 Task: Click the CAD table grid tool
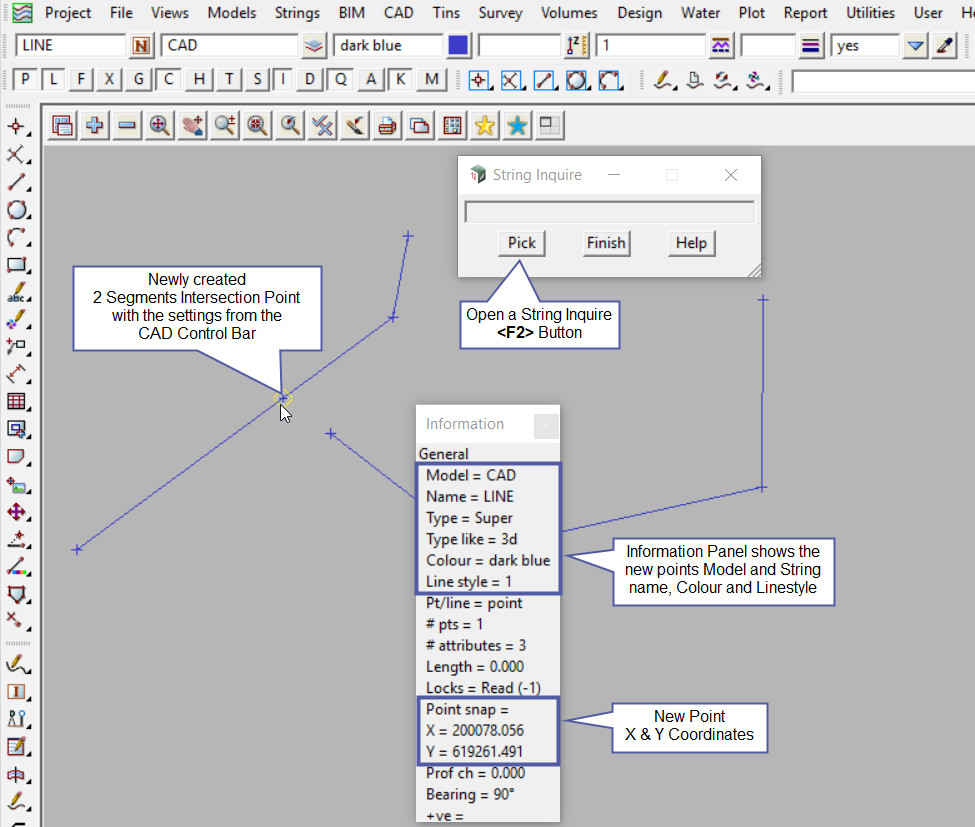[x=16, y=402]
